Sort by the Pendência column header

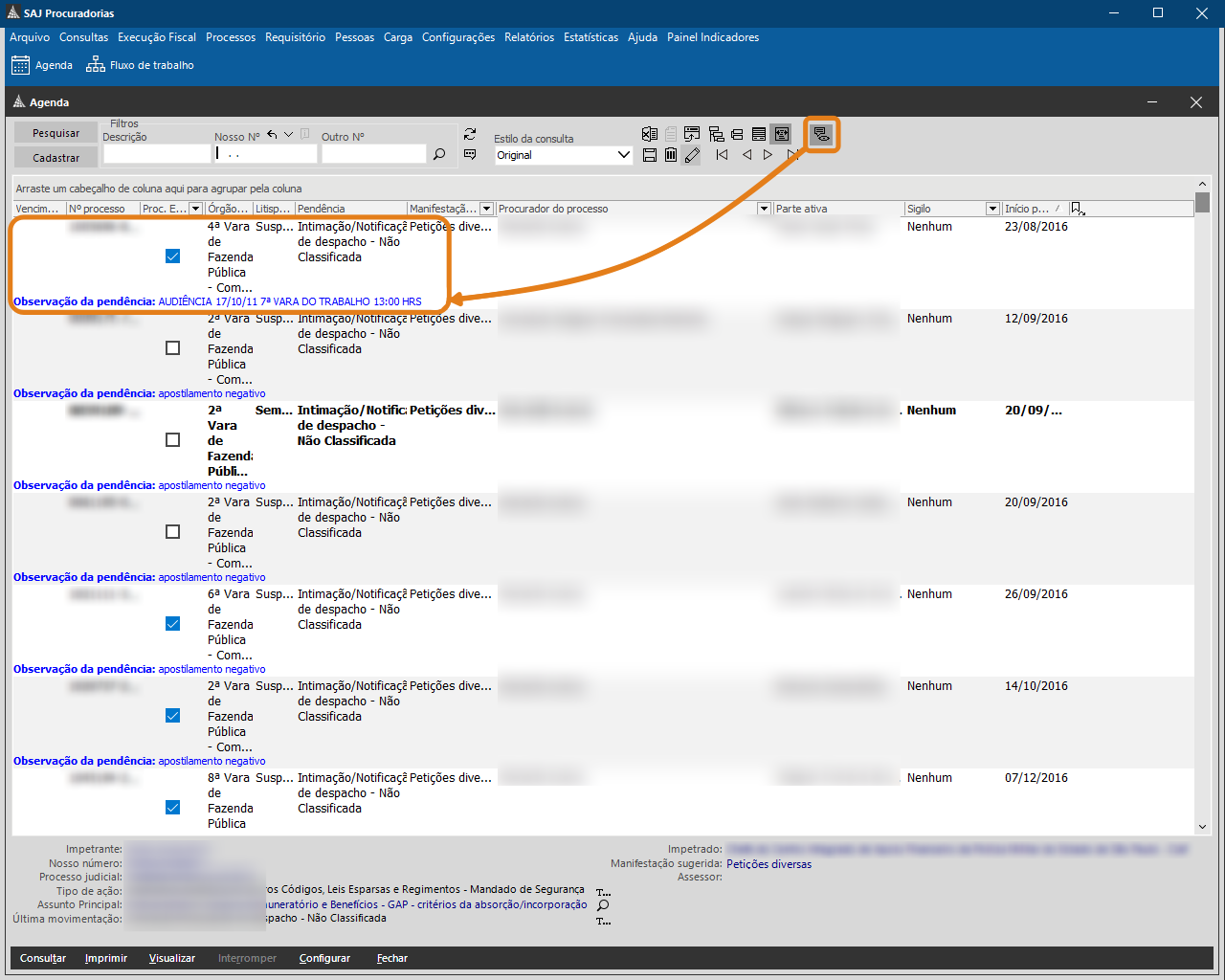click(350, 209)
